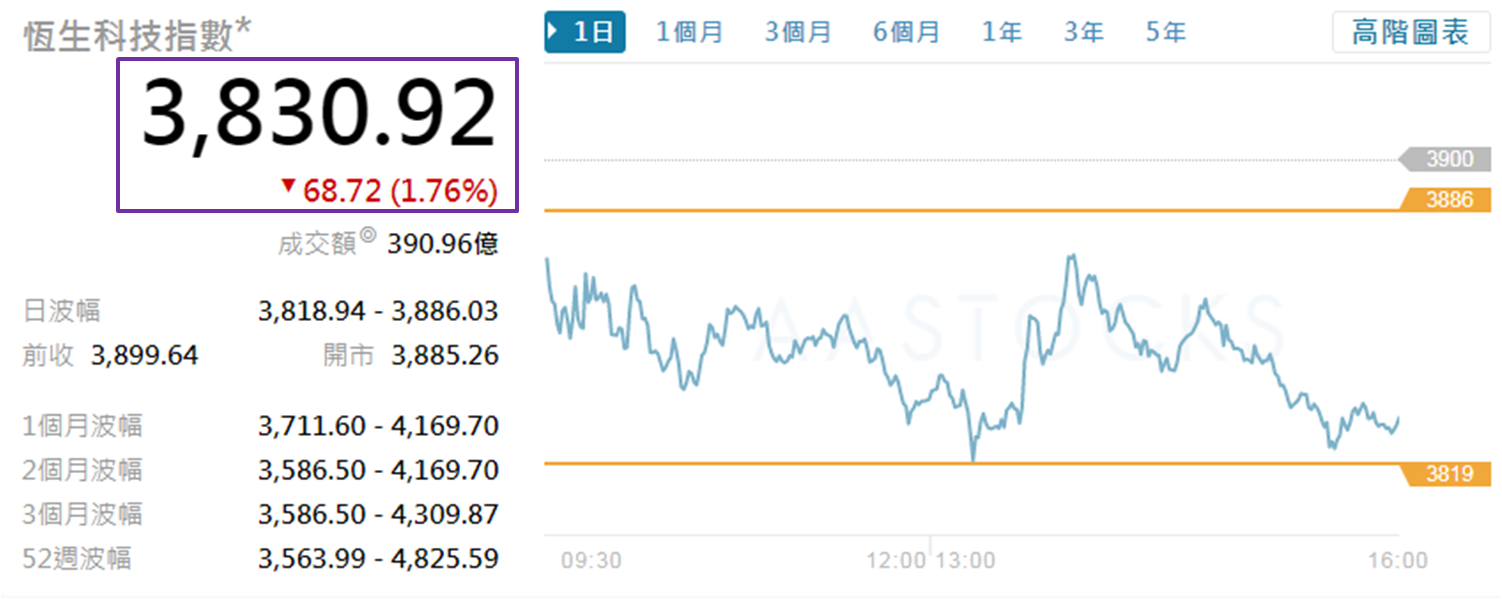Show the 6個月 chart view
Image resolution: width=1502 pixels, height=599 pixels.
point(906,32)
